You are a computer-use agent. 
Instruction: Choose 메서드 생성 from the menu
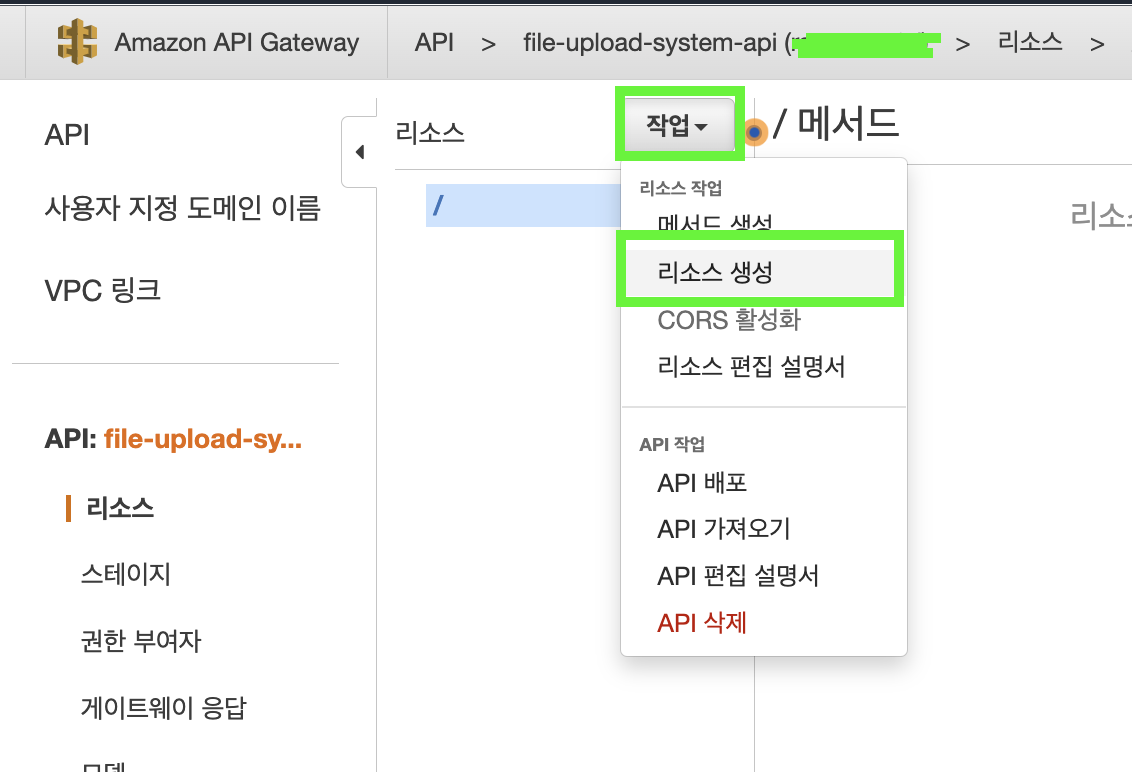[x=715, y=223]
